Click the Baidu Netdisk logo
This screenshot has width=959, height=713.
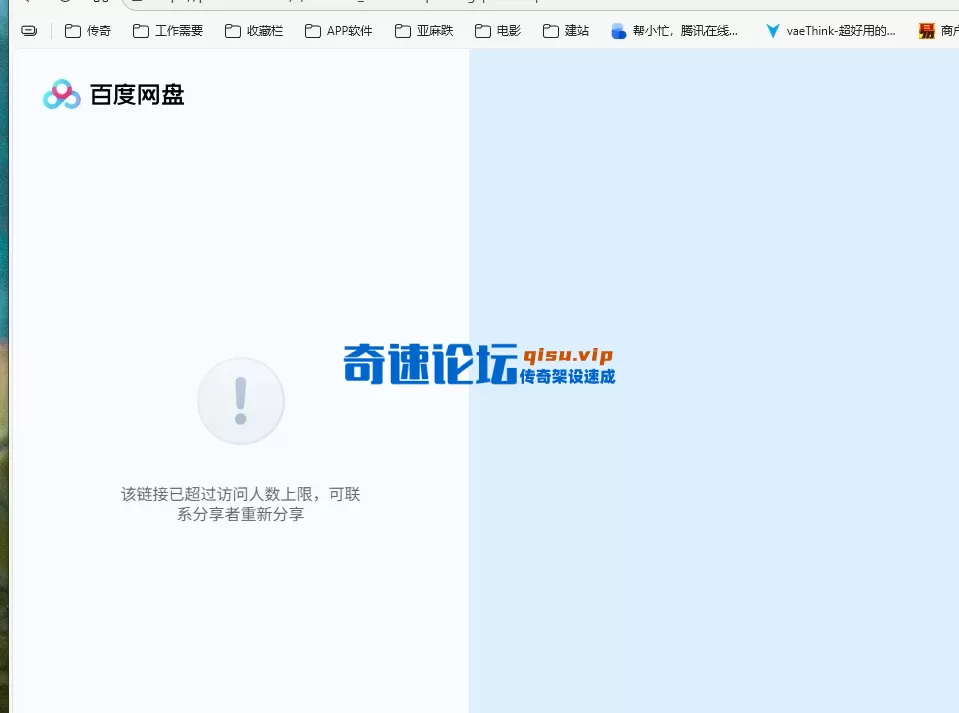(61, 94)
